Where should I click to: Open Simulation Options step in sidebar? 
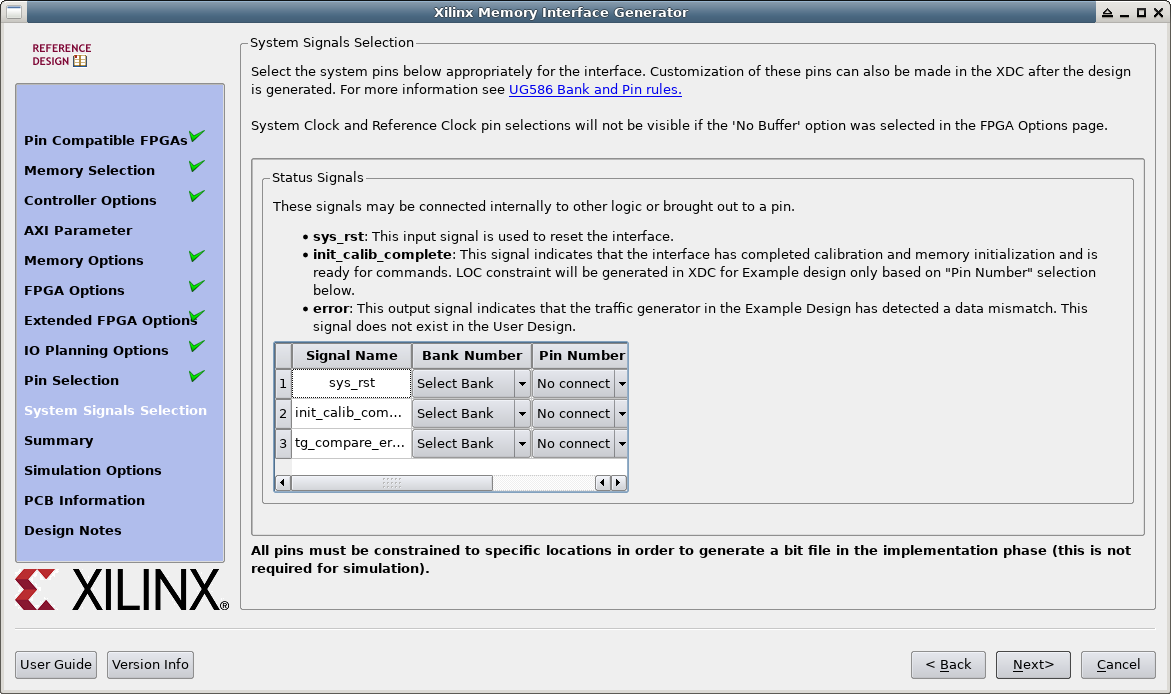point(92,471)
